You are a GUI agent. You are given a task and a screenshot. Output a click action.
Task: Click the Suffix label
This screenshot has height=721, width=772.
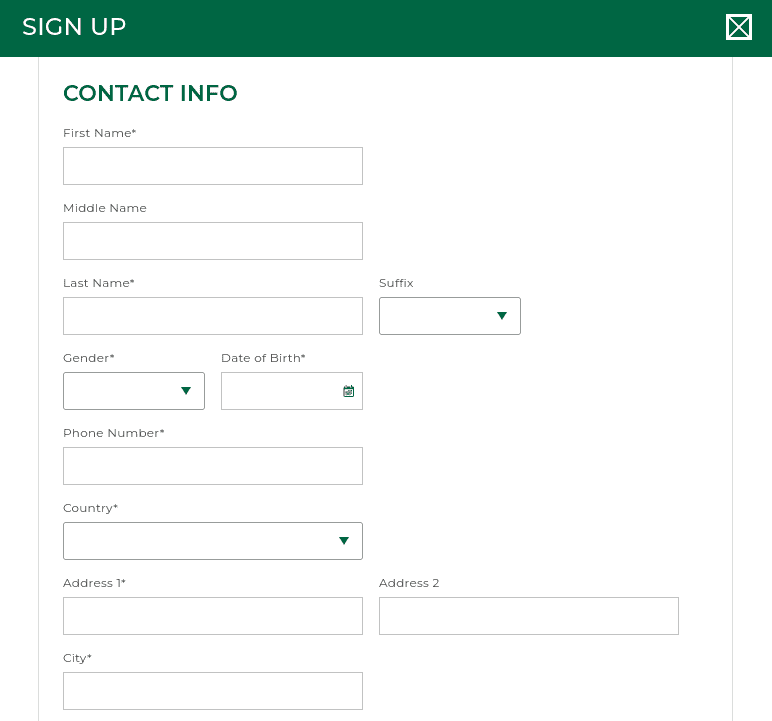tap(396, 283)
